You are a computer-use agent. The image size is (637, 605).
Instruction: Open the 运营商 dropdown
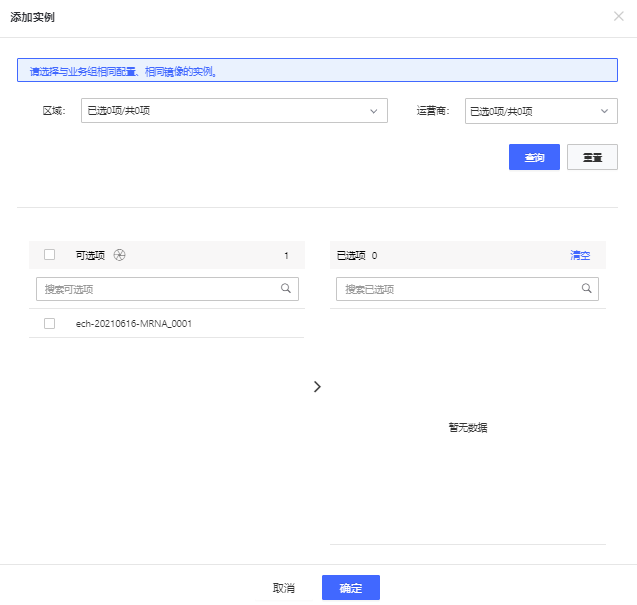pos(541,111)
